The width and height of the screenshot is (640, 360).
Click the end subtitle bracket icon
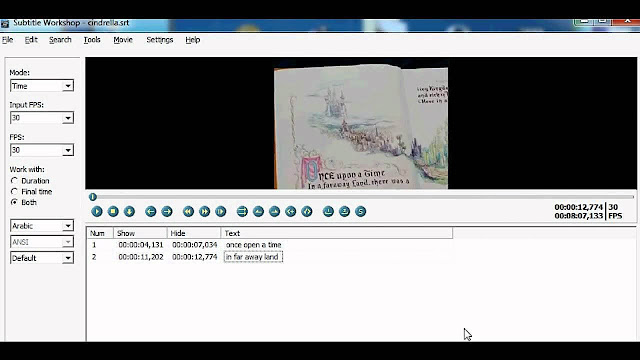pos(307,211)
